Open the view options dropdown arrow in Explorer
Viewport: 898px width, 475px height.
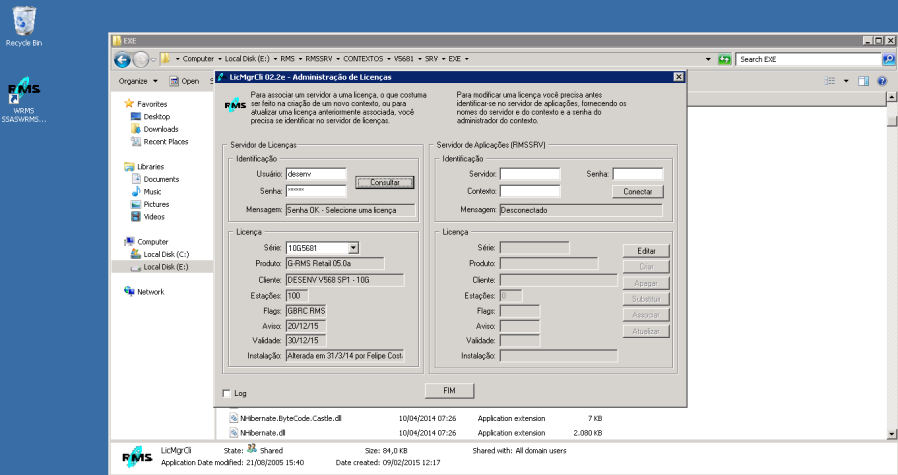(x=846, y=81)
